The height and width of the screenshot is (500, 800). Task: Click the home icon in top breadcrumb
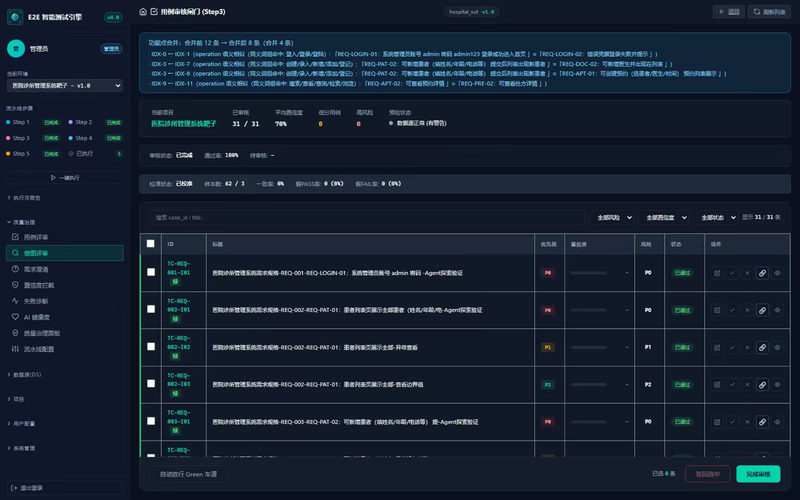143,11
